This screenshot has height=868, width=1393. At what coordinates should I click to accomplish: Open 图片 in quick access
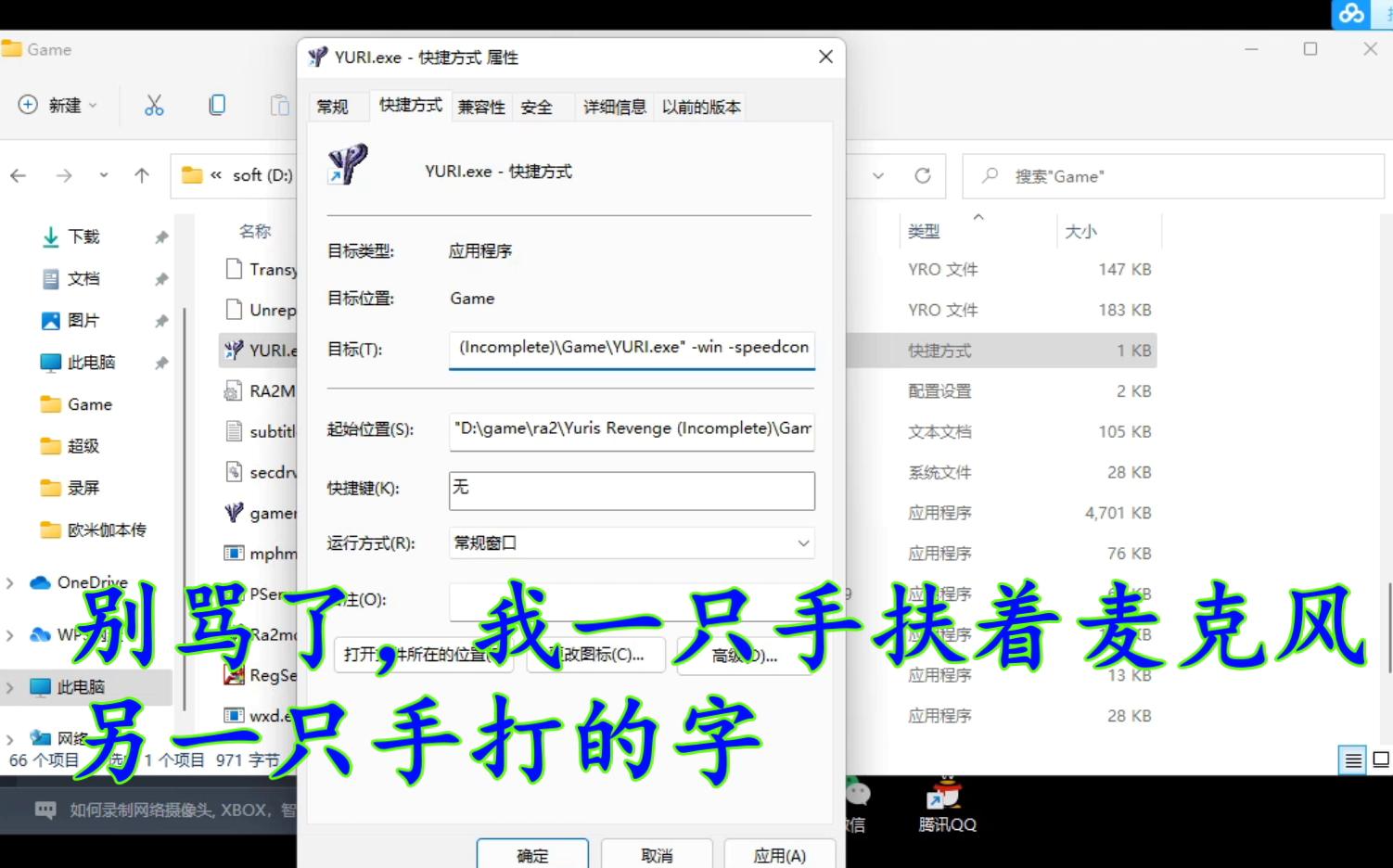(83, 321)
